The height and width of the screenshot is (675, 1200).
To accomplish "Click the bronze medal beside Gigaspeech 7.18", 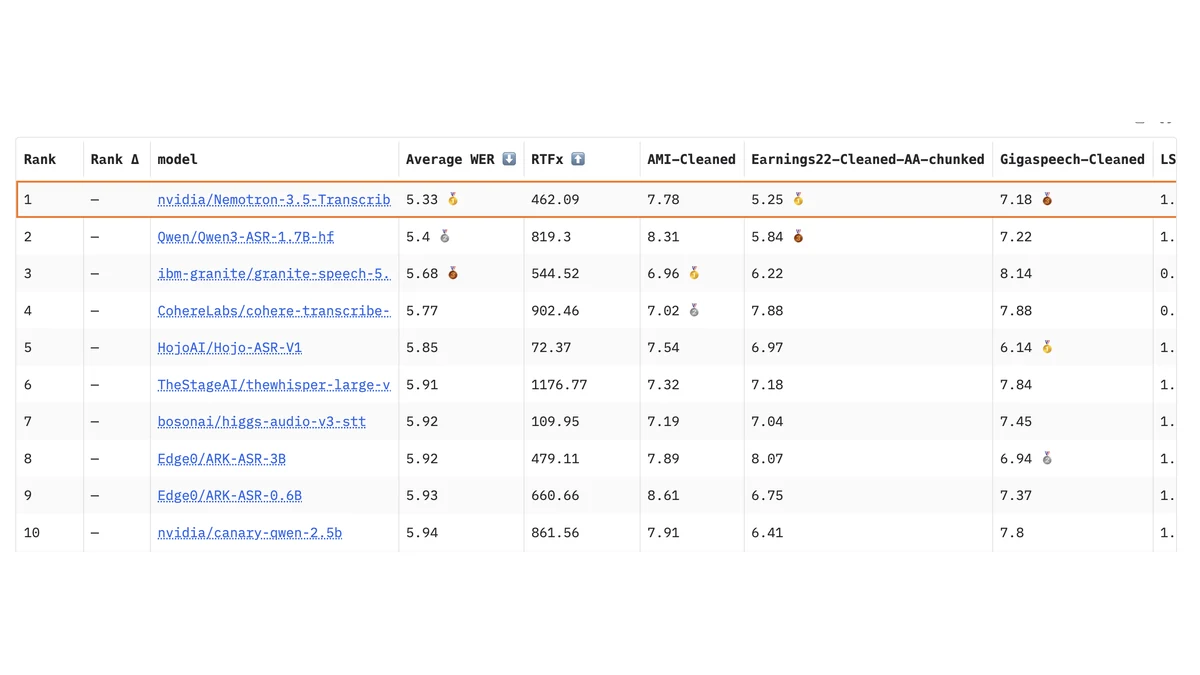I will pos(1047,199).
